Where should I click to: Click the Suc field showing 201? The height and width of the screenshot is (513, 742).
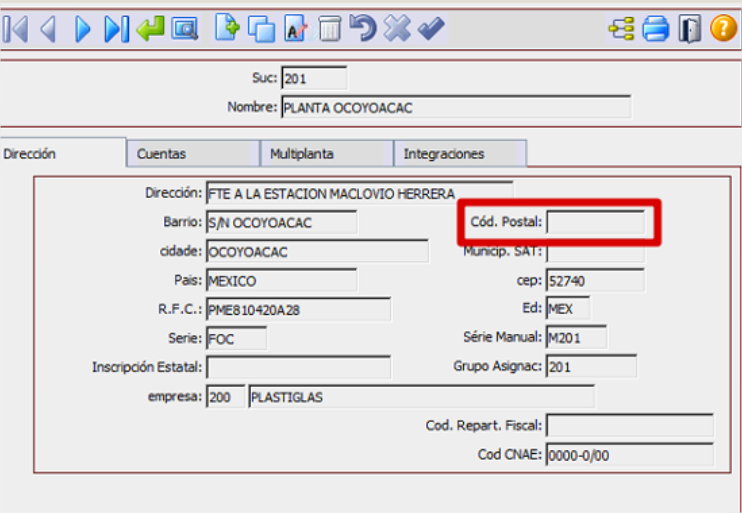pos(314,78)
